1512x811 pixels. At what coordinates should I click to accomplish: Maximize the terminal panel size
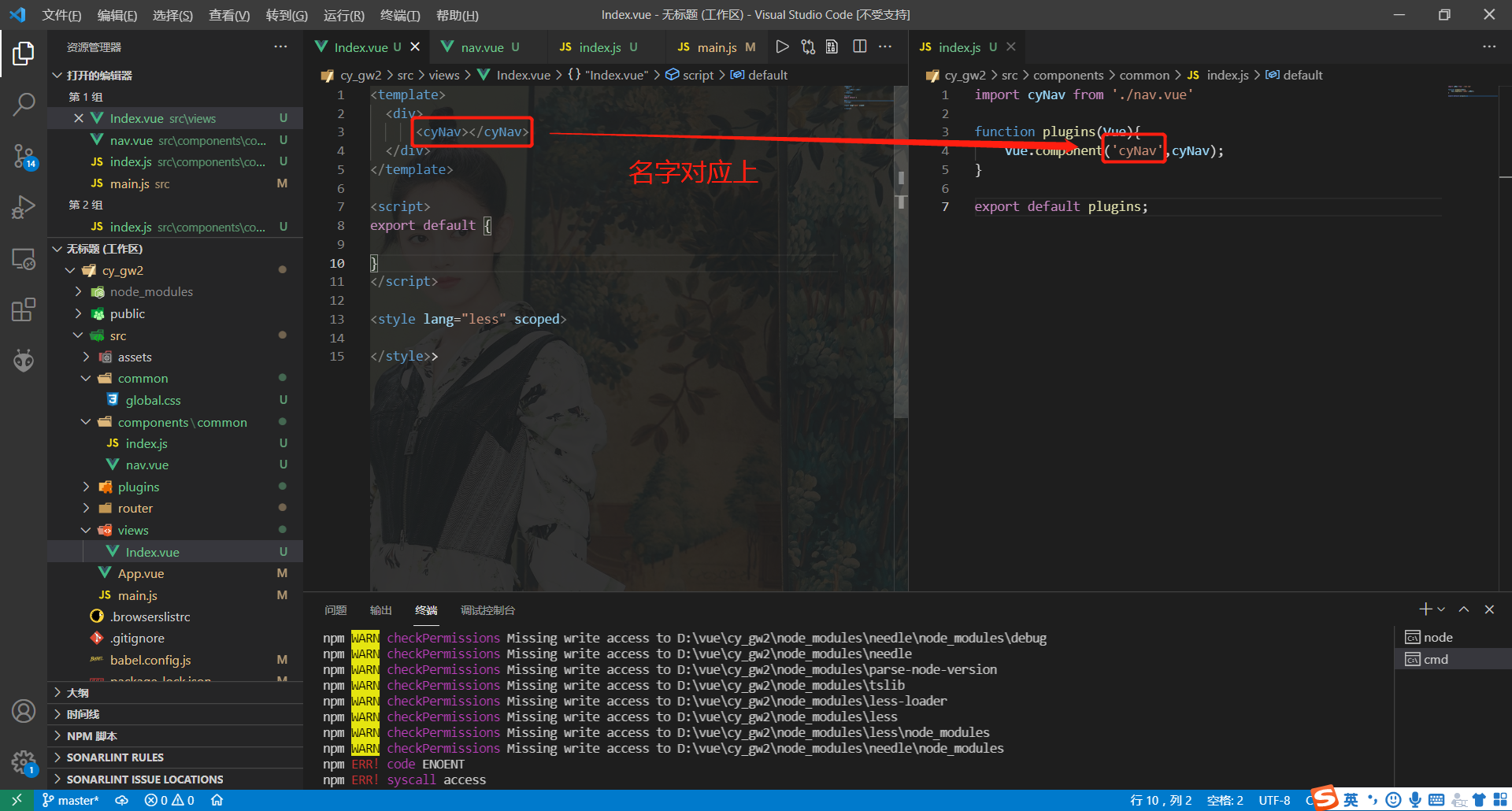coord(1464,609)
